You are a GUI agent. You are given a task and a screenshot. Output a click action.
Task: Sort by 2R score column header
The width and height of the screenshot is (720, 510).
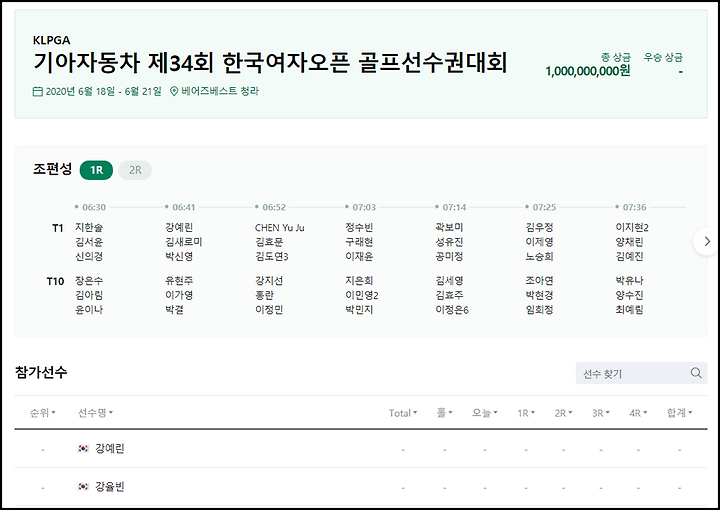tap(563, 413)
